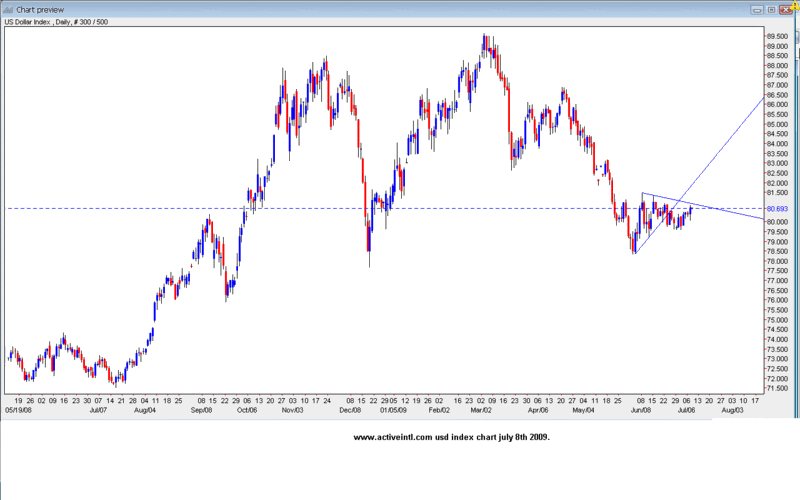Click the 89.500 price axis label
The height and width of the screenshot is (500, 800).
point(778,36)
